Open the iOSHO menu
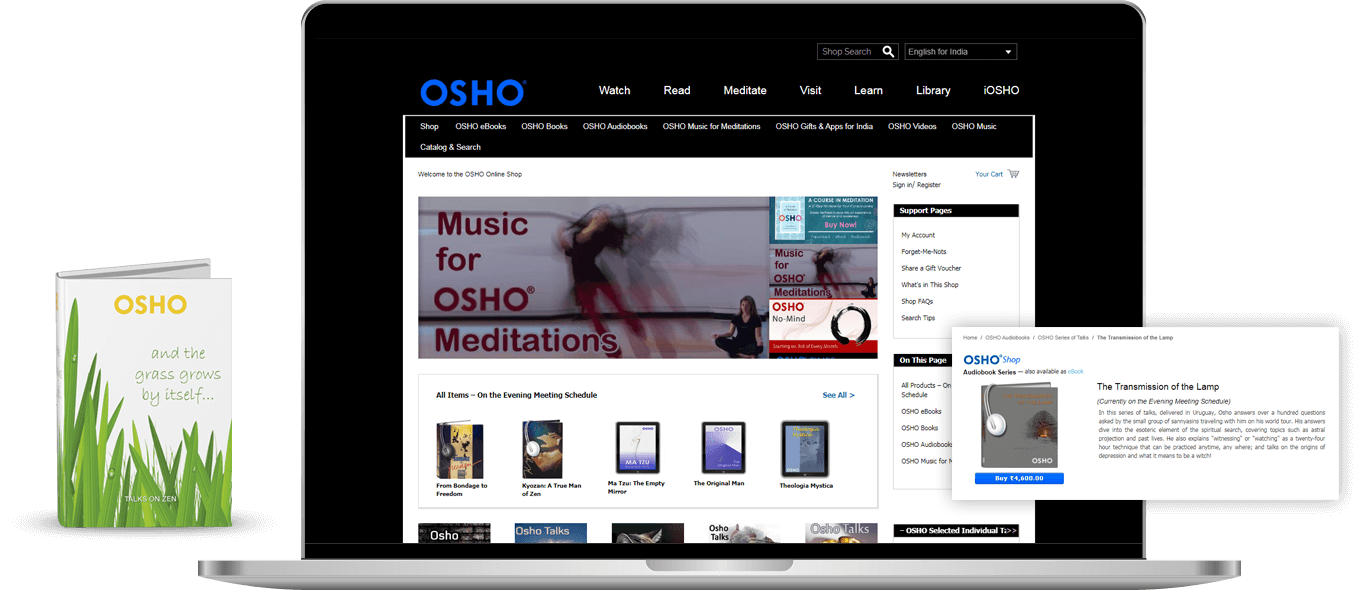This screenshot has height=590, width=1357. [x=1001, y=90]
